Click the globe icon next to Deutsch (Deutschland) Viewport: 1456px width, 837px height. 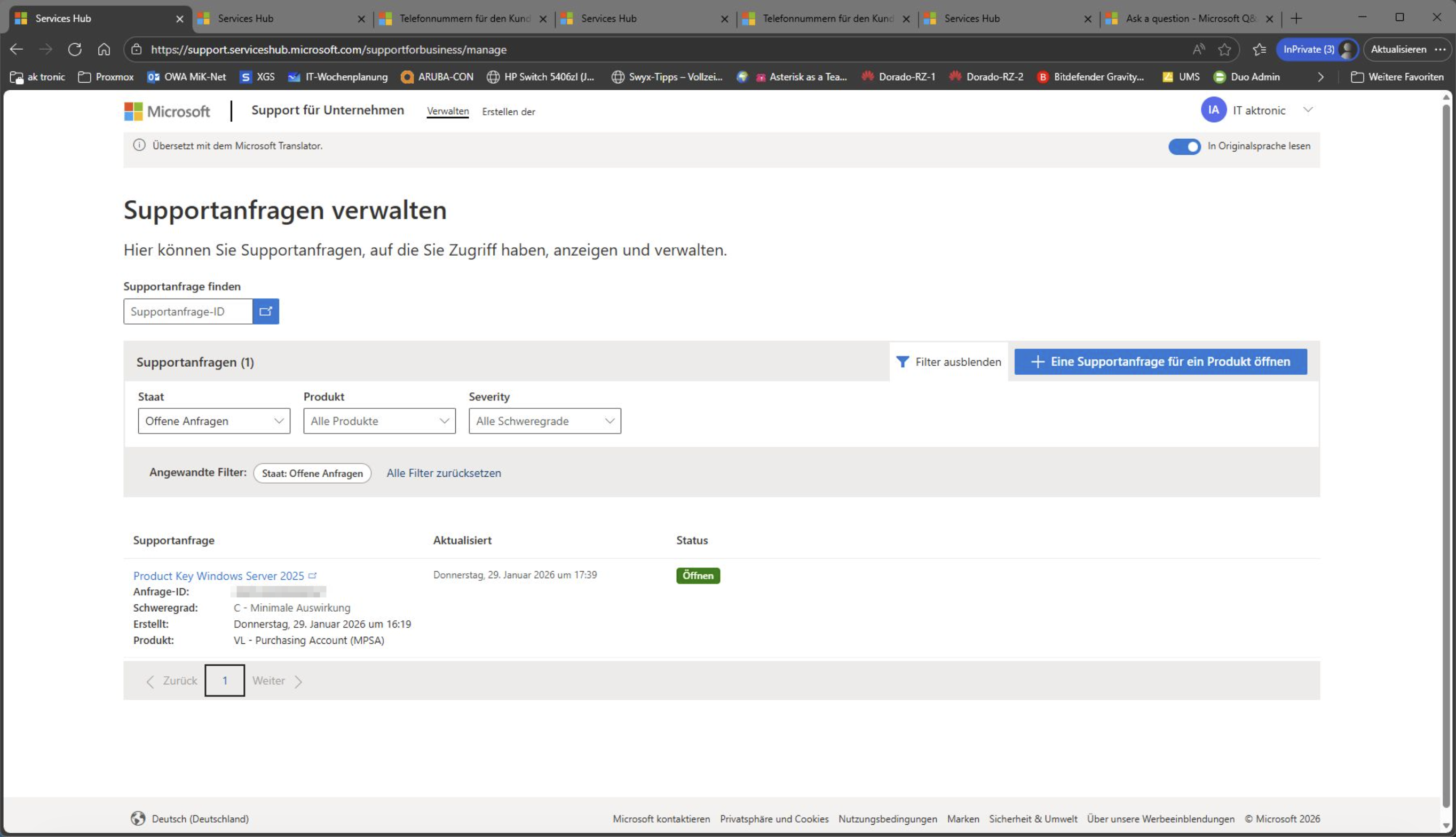pyautogui.click(x=138, y=819)
